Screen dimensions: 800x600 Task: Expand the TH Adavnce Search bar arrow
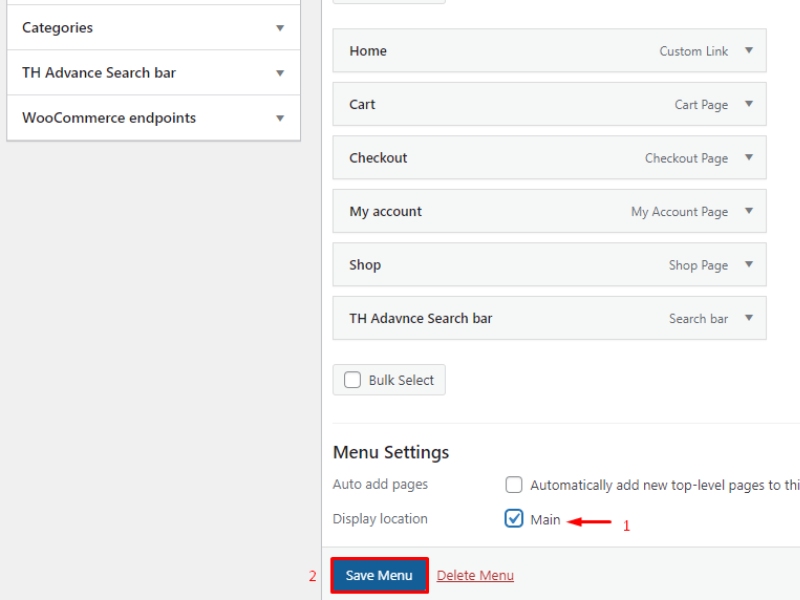[749, 318]
